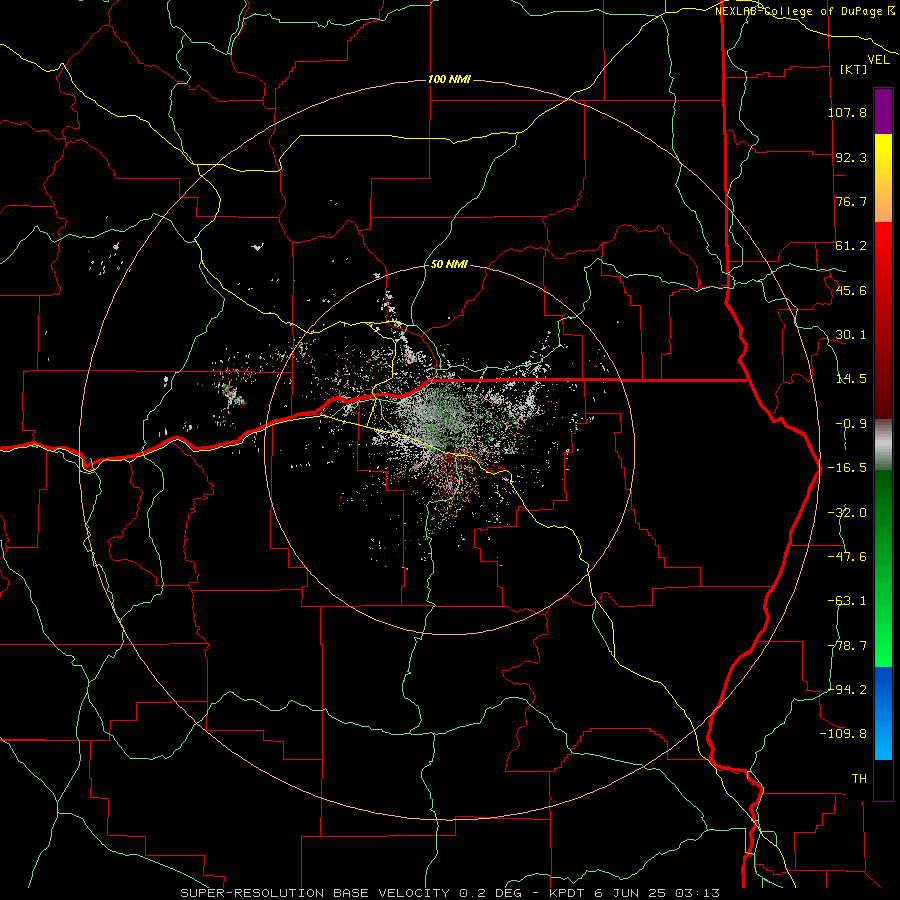Click the yellow-orange segment of the color bar
Viewport: 900px width, 900px height.
[x=883, y=178]
